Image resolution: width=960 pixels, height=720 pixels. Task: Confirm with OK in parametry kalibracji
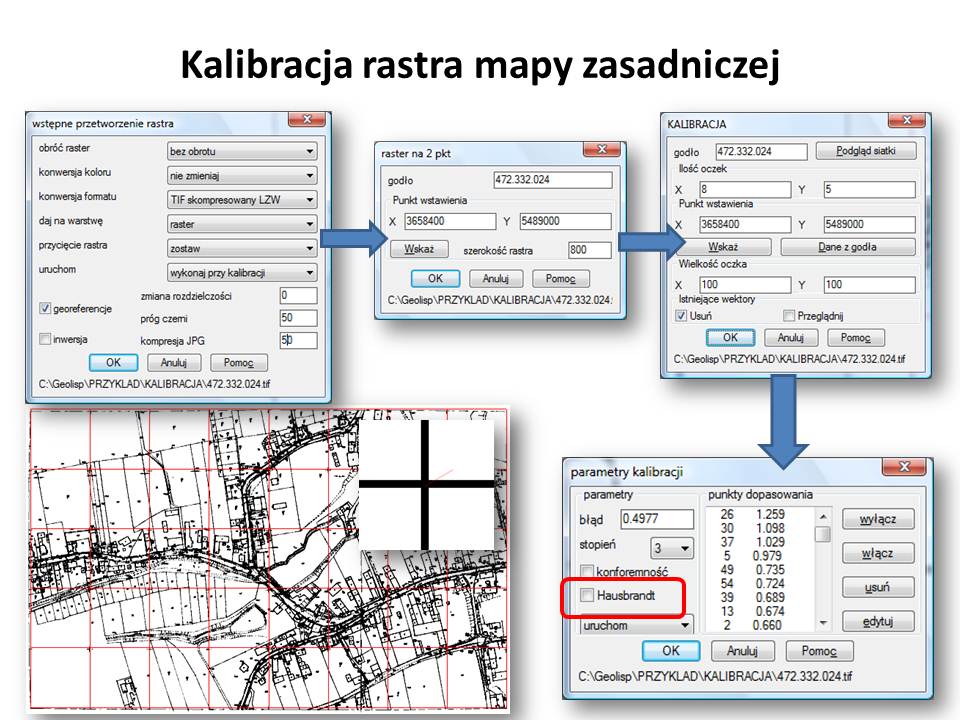[671, 651]
